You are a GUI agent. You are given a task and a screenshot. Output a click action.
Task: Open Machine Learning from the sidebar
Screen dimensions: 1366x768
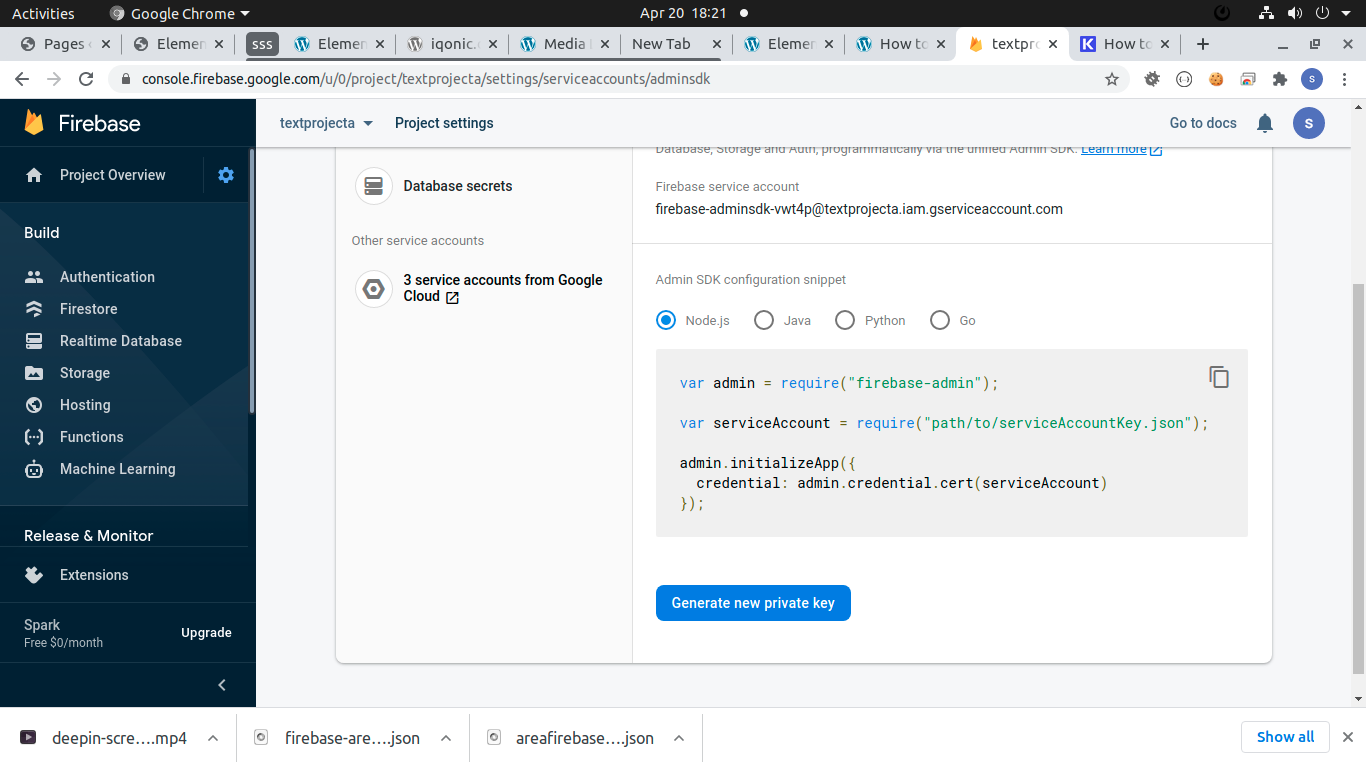click(x=117, y=469)
